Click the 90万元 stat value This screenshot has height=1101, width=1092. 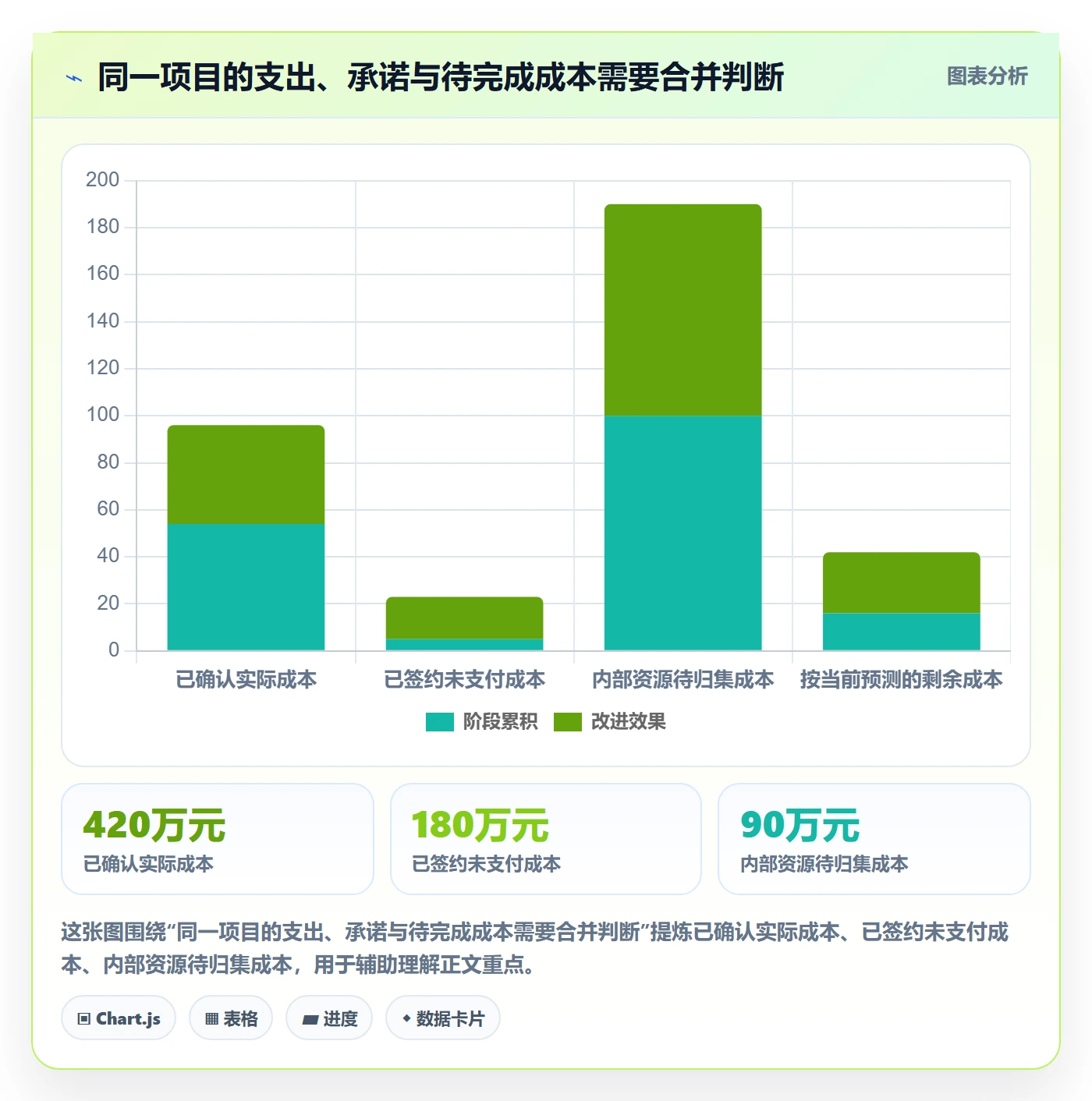tap(800, 825)
